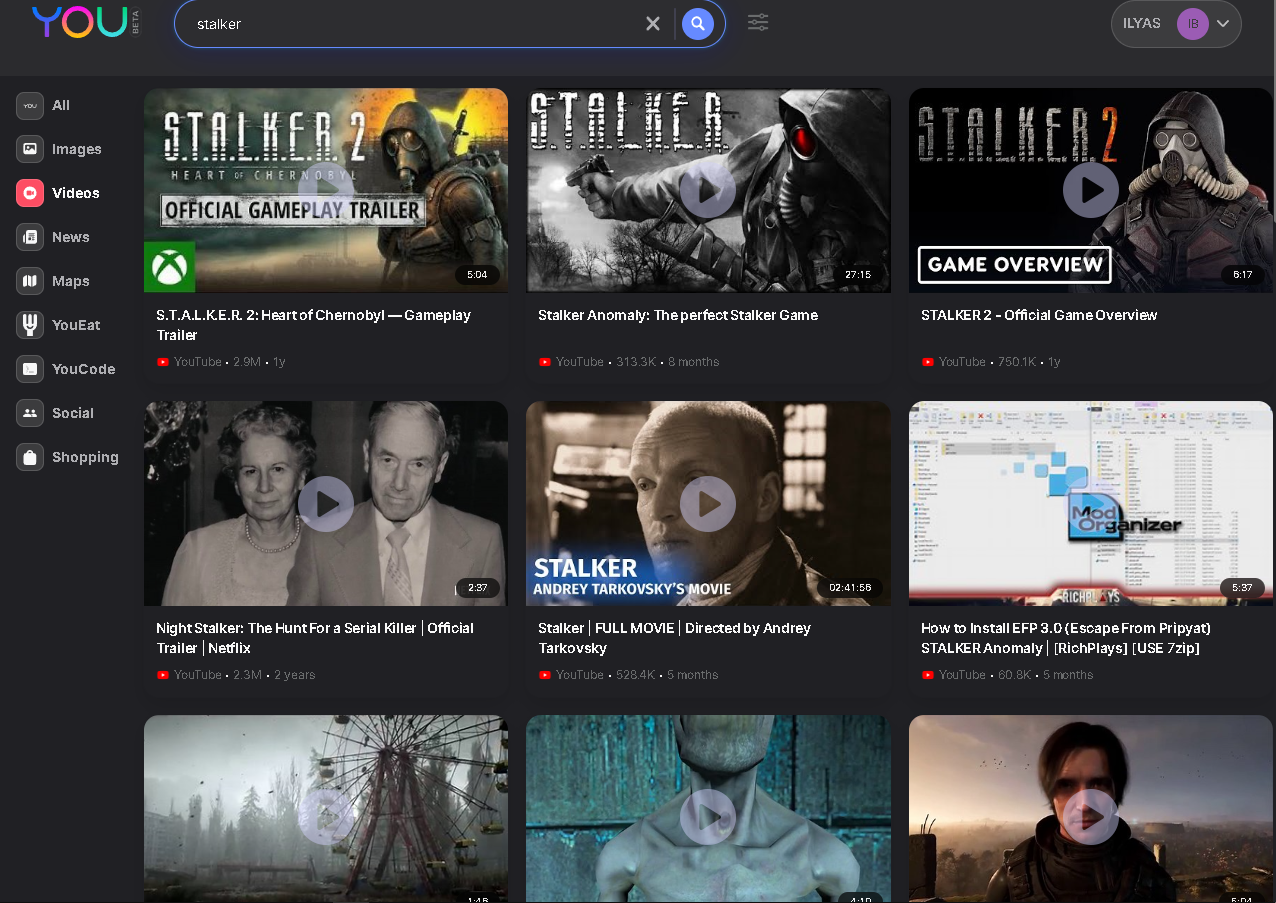Click the BETA label beside logo
1276x903 pixels.
pyautogui.click(x=136, y=22)
